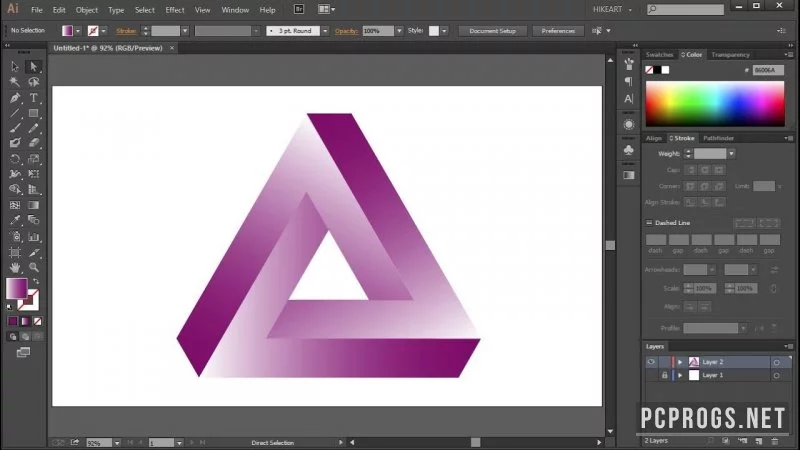This screenshot has width=800, height=450.
Task: Select the Blob Brush tool
Action: coord(14,143)
